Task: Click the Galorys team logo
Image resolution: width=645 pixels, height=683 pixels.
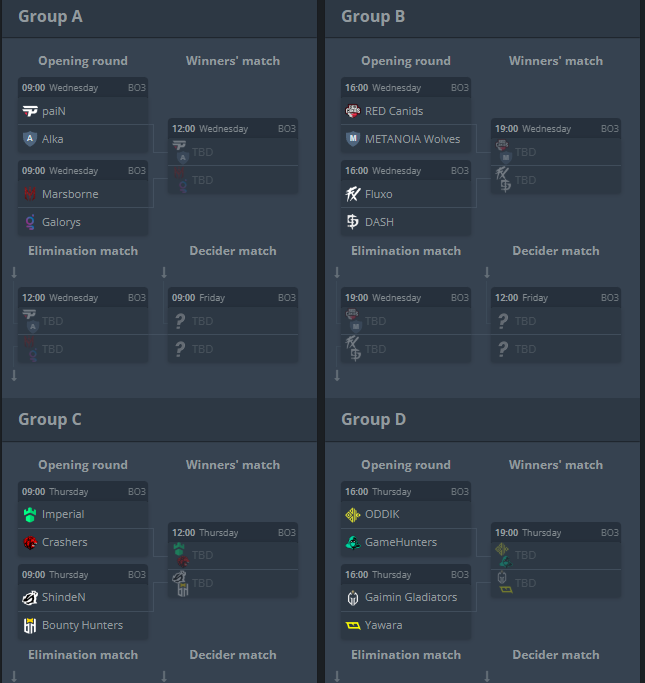Action: (30, 222)
